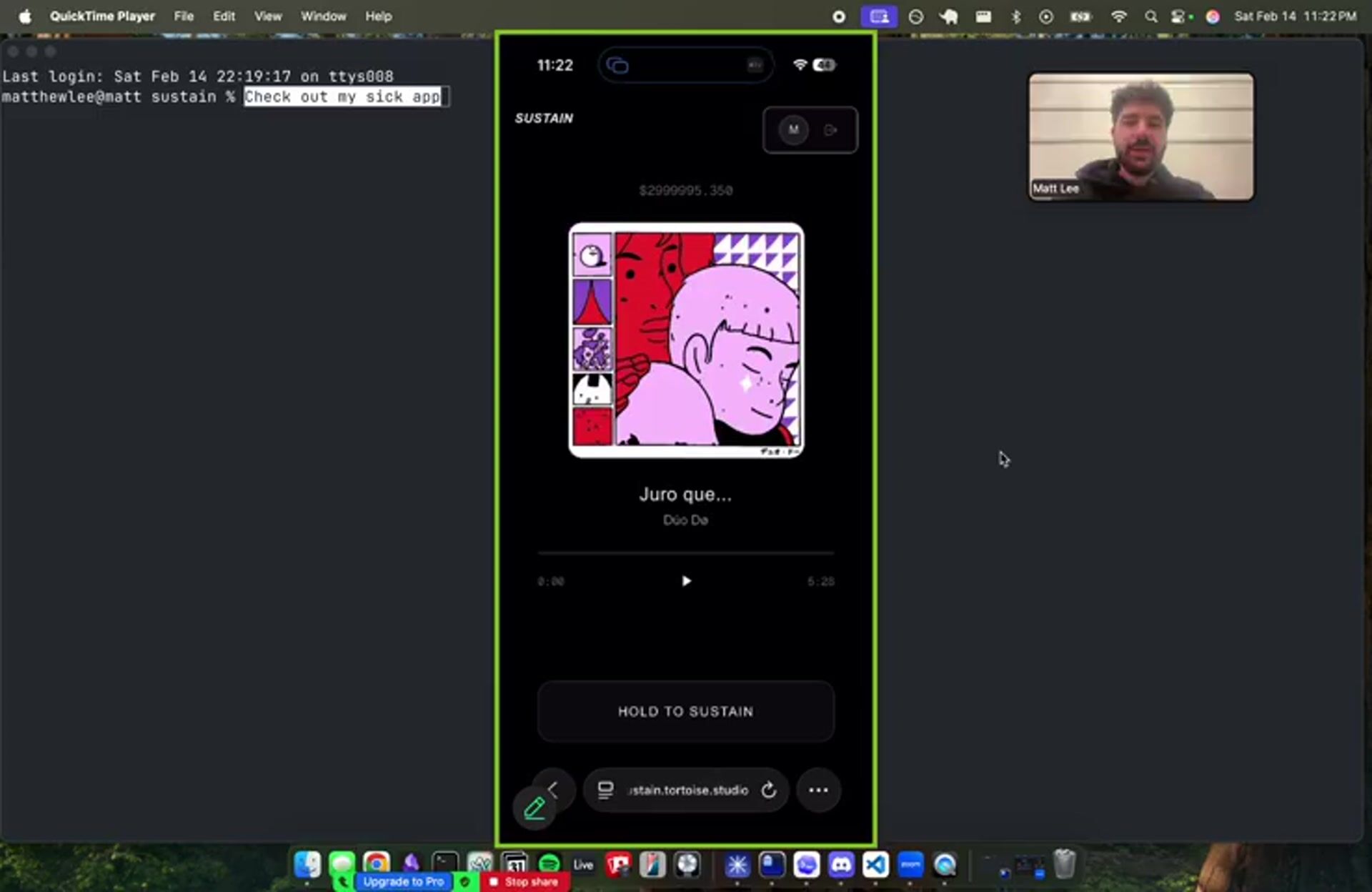Image resolution: width=1372 pixels, height=892 pixels.
Task: Open Control Center in menu bar
Action: click(x=1179, y=16)
